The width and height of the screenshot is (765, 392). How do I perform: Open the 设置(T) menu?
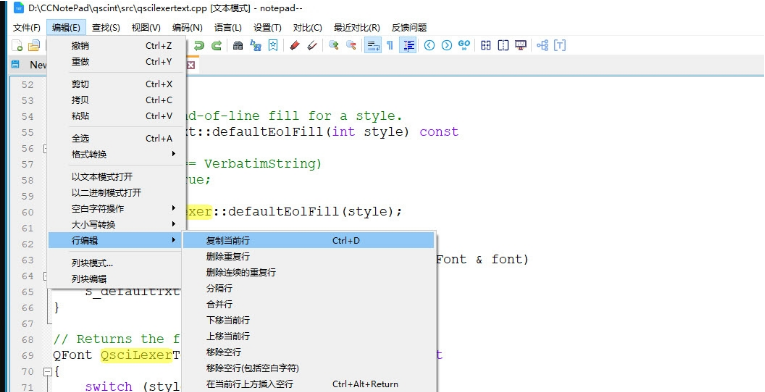[x=267, y=28]
